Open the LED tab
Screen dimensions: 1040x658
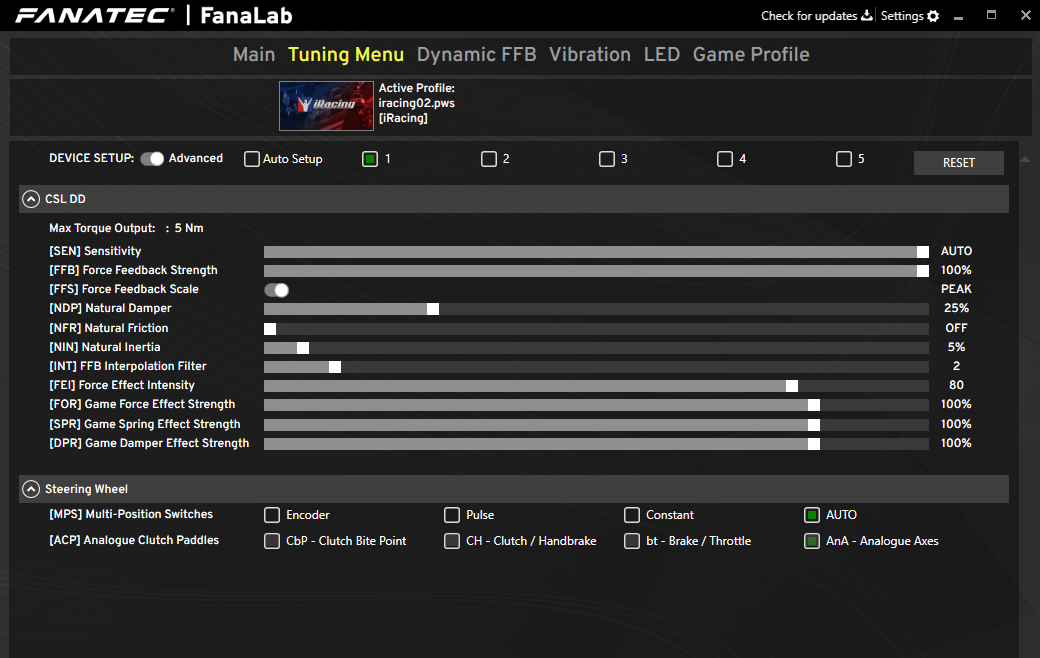[662, 54]
